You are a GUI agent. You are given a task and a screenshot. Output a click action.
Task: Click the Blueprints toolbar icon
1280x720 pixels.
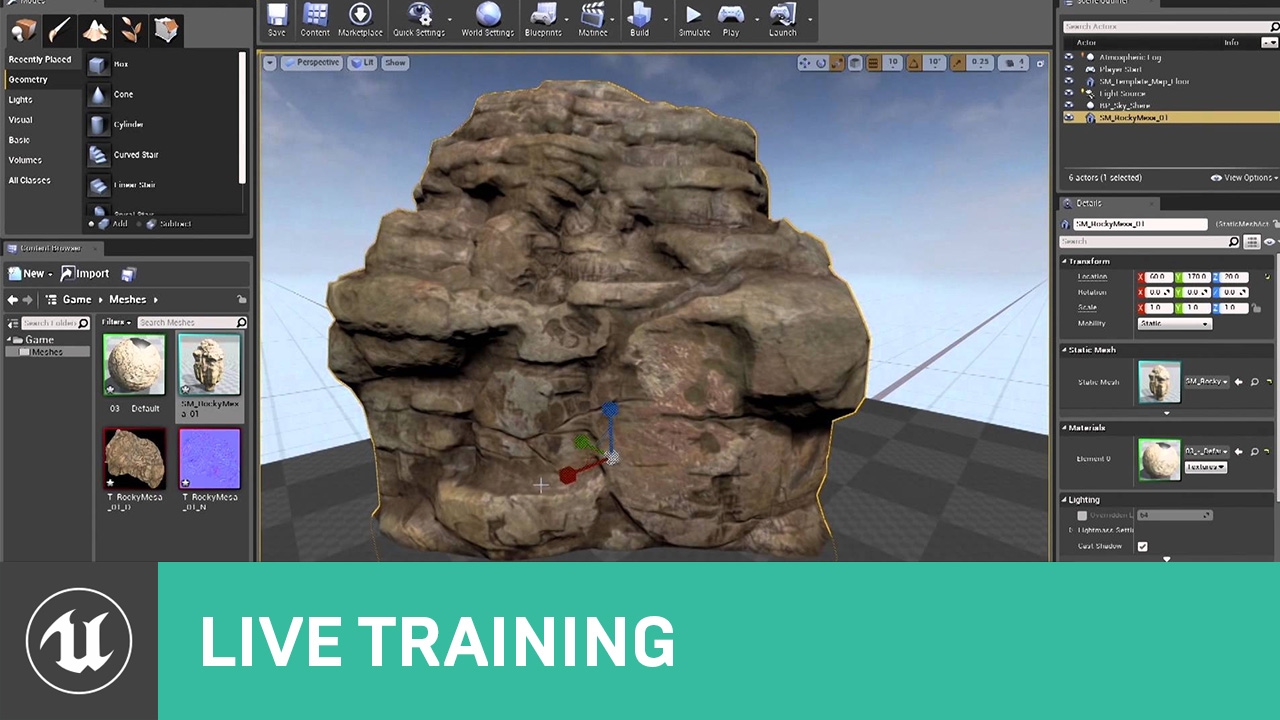click(x=543, y=19)
